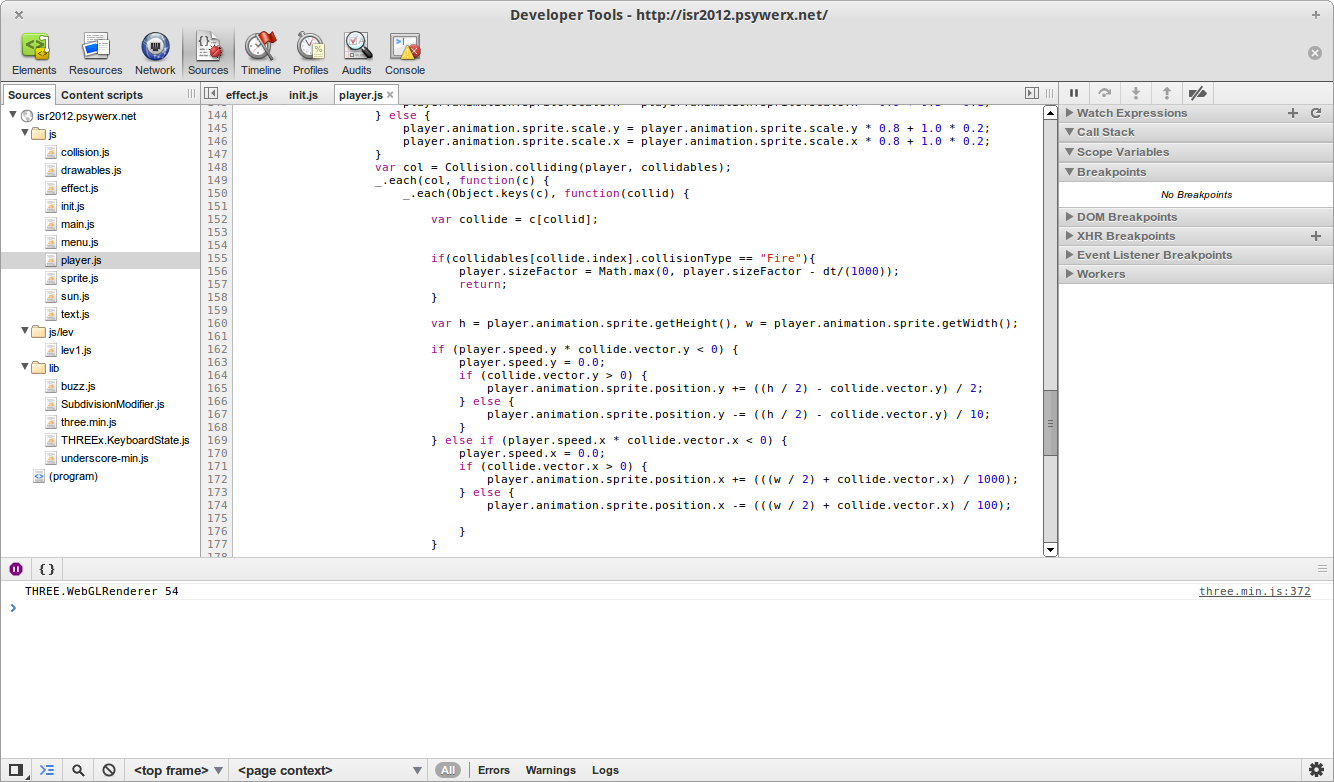Image resolution: width=1334 pixels, height=782 pixels.
Task: Open the top frame selector dropdown
Action: pyautogui.click(x=178, y=770)
